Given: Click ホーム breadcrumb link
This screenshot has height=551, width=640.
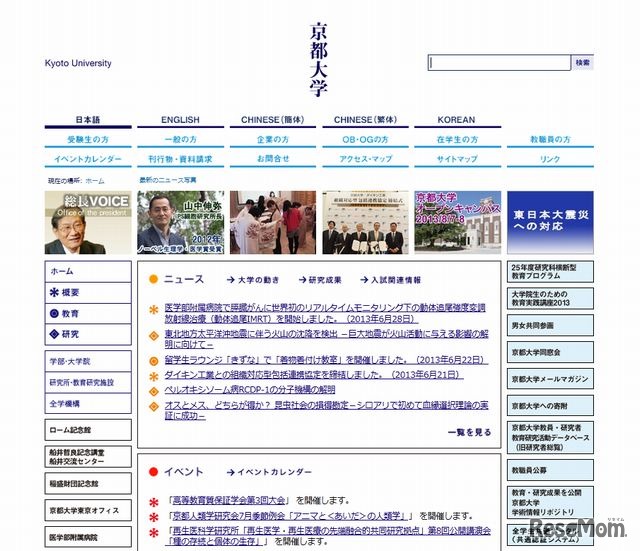Looking at the screenshot, I should (95, 181).
